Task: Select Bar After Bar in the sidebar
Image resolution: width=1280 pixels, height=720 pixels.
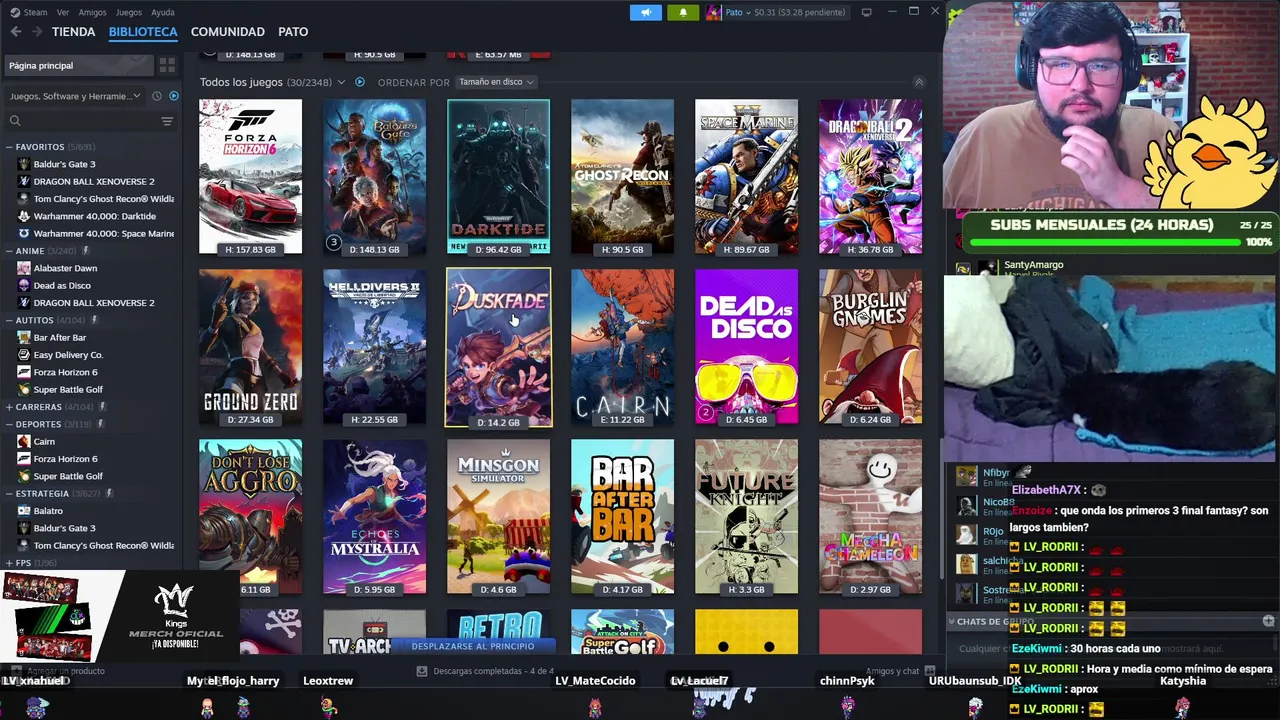Action: coord(60,338)
